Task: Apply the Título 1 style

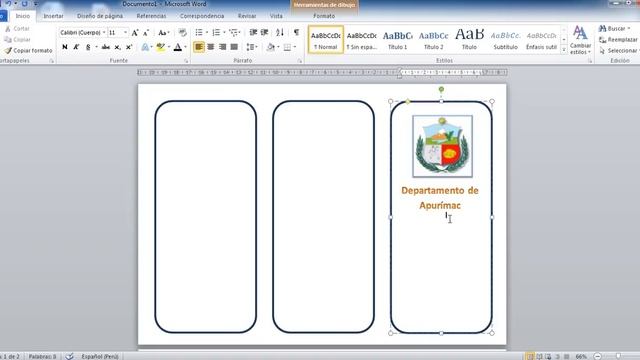Action: (x=398, y=40)
